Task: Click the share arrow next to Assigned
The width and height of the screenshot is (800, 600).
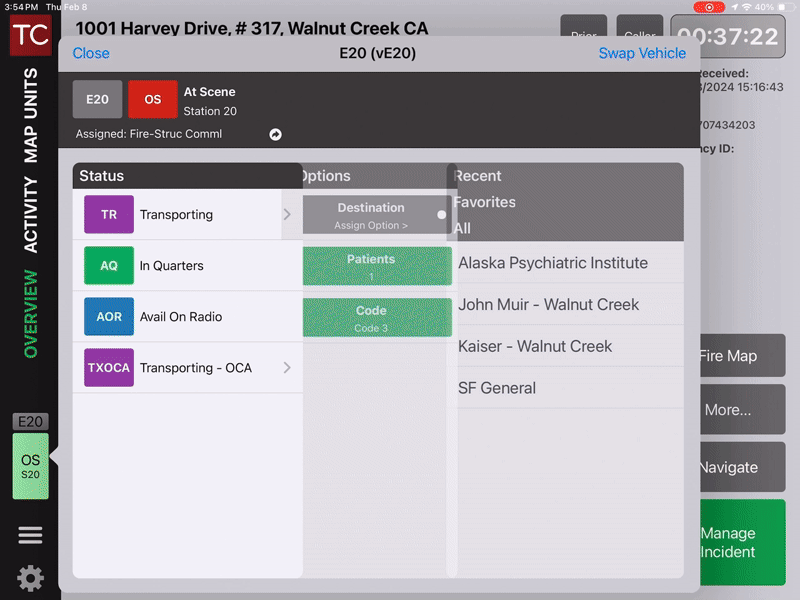Action: 276,134
